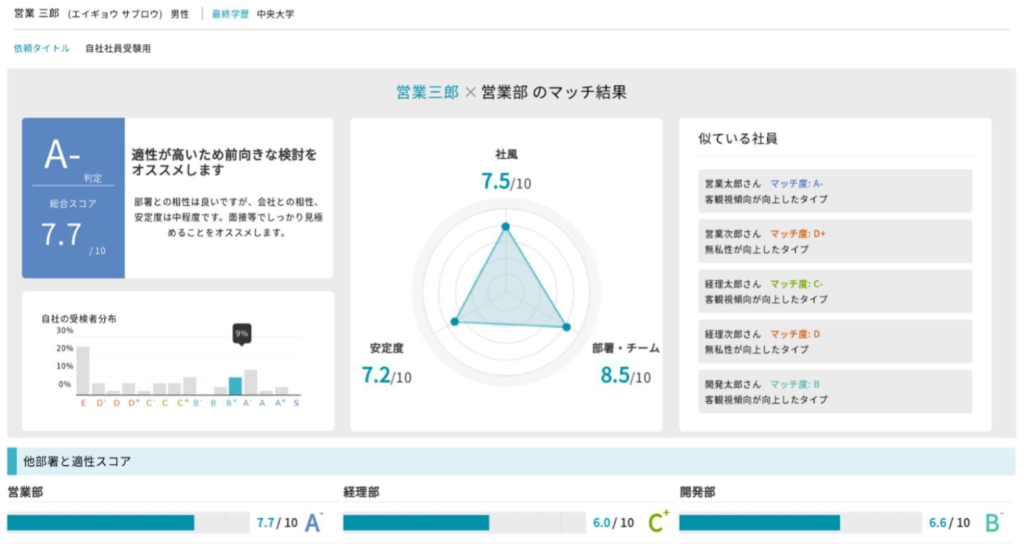Click the 経理部 score progress bar
1024x544 pixels.
[464, 522]
